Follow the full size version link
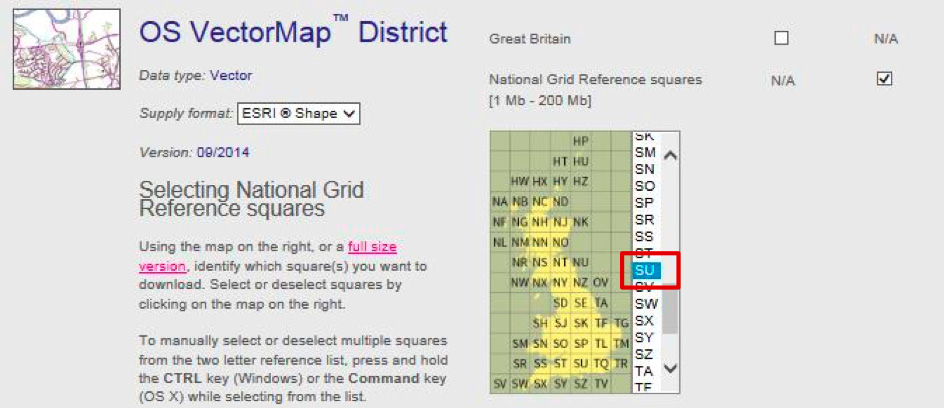Screen dimensions: 945x409 click(x=268, y=256)
